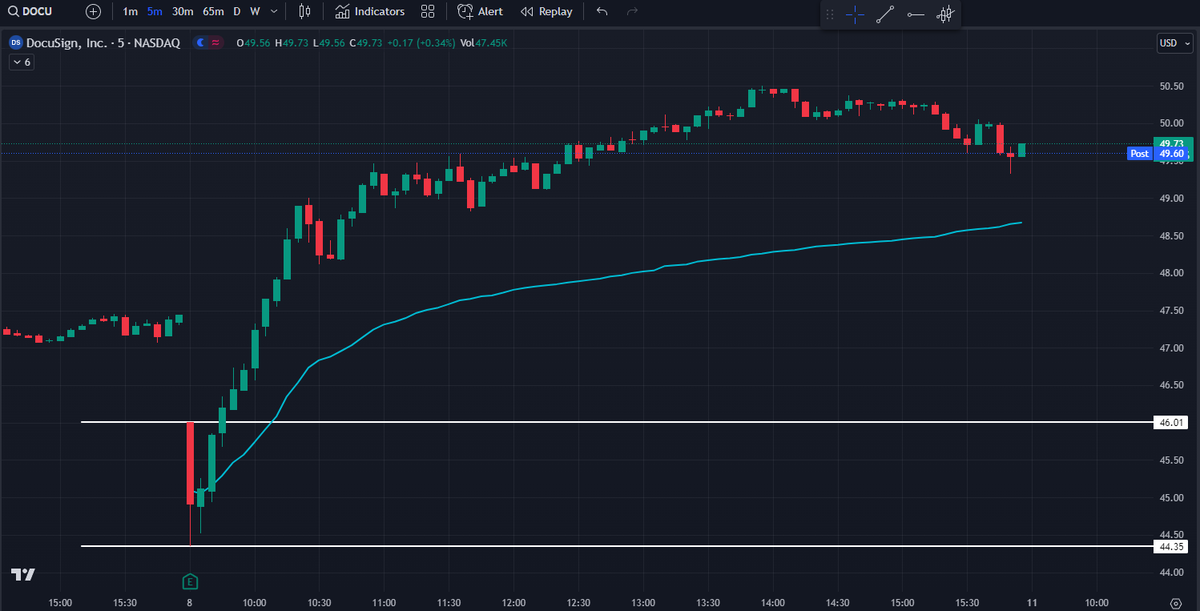Open the Indicators dialog
1200x611 pixels.
pos(370,12)
